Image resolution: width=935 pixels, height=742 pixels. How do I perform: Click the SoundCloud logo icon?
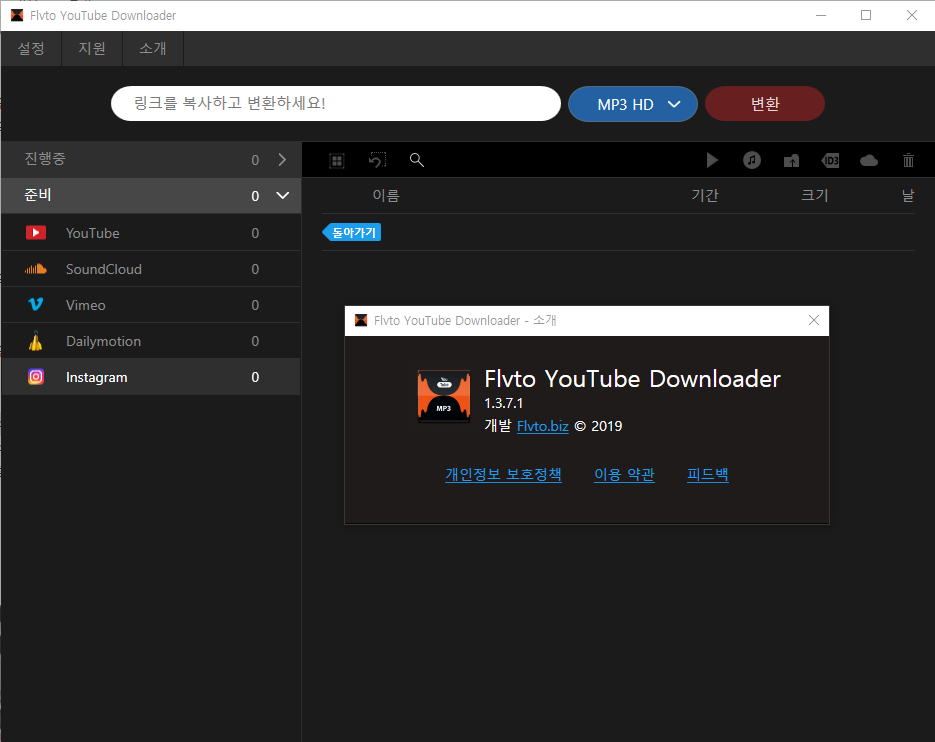point(36,269)
